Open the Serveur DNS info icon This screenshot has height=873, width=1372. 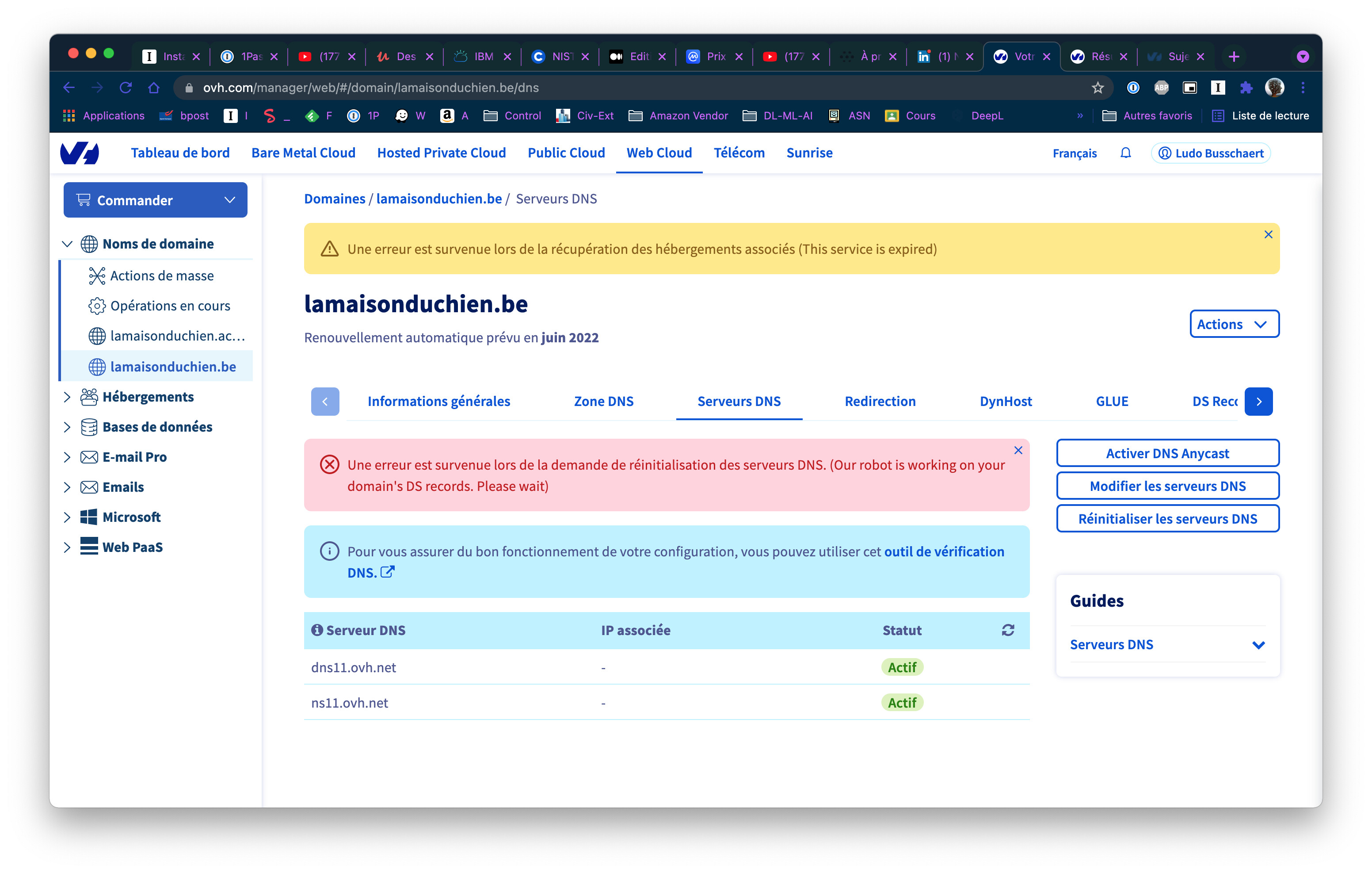coord(317,630)
